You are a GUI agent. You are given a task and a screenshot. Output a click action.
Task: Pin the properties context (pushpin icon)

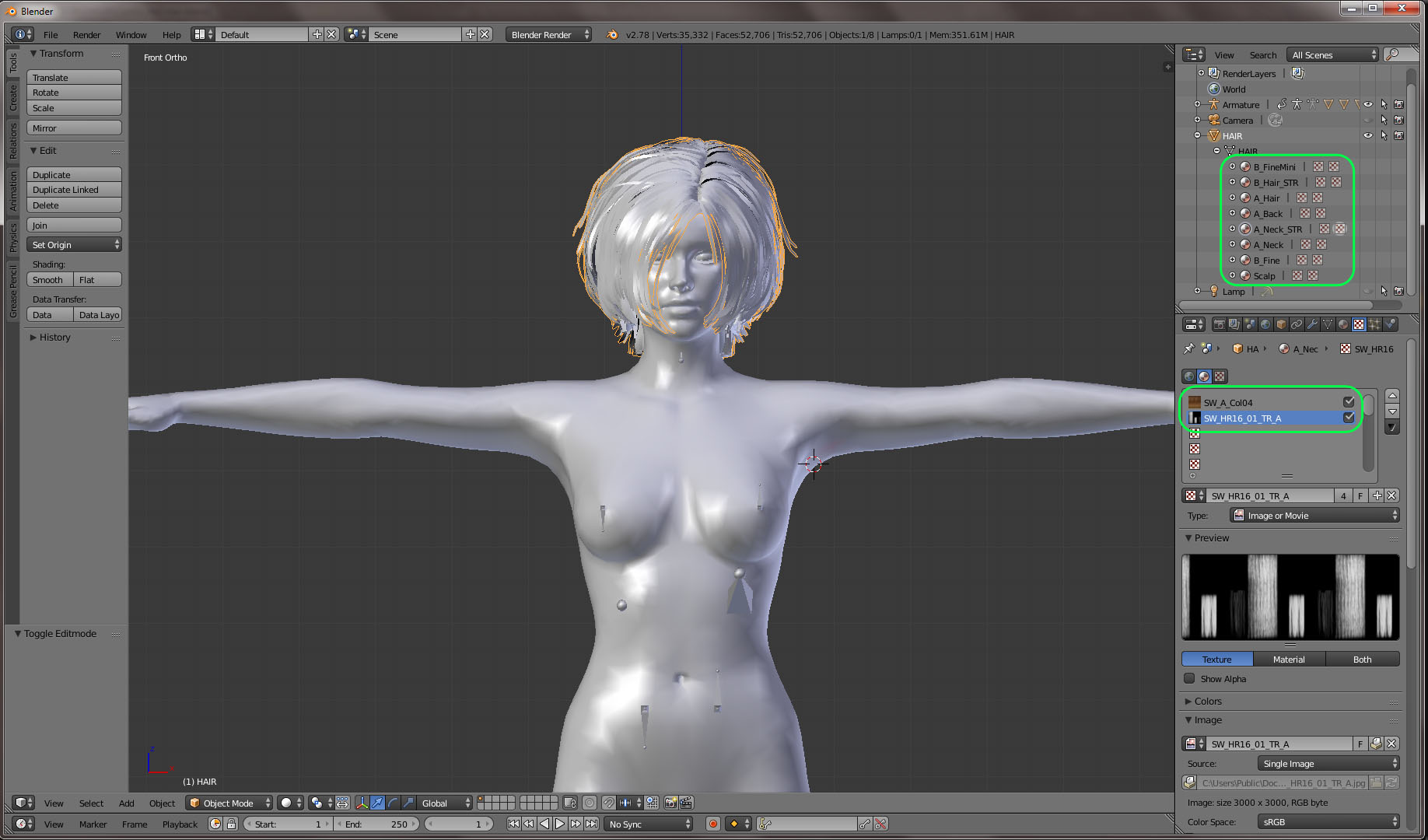point(1188,348)
